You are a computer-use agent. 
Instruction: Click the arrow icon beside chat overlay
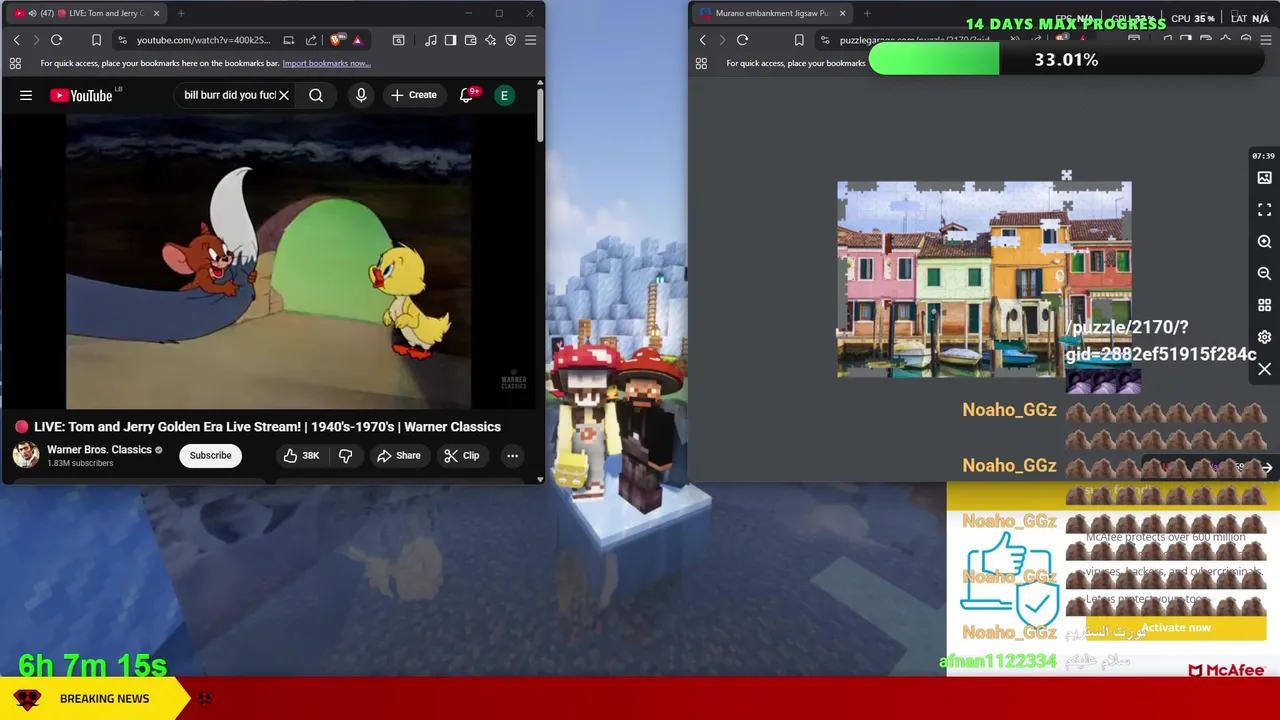1267,468
